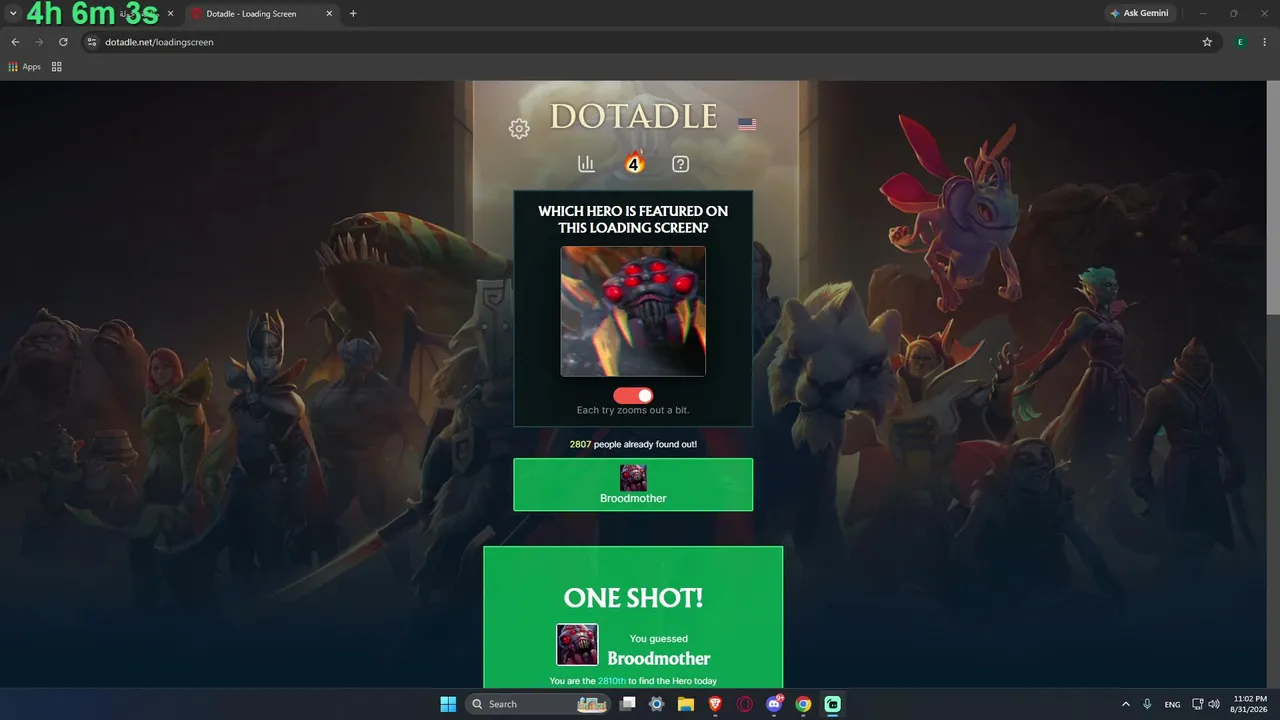Image resolution: width=1280 pixels, height=720 pixels.
Task: Open Task View on the taskbar
Action: click(628, 704)
